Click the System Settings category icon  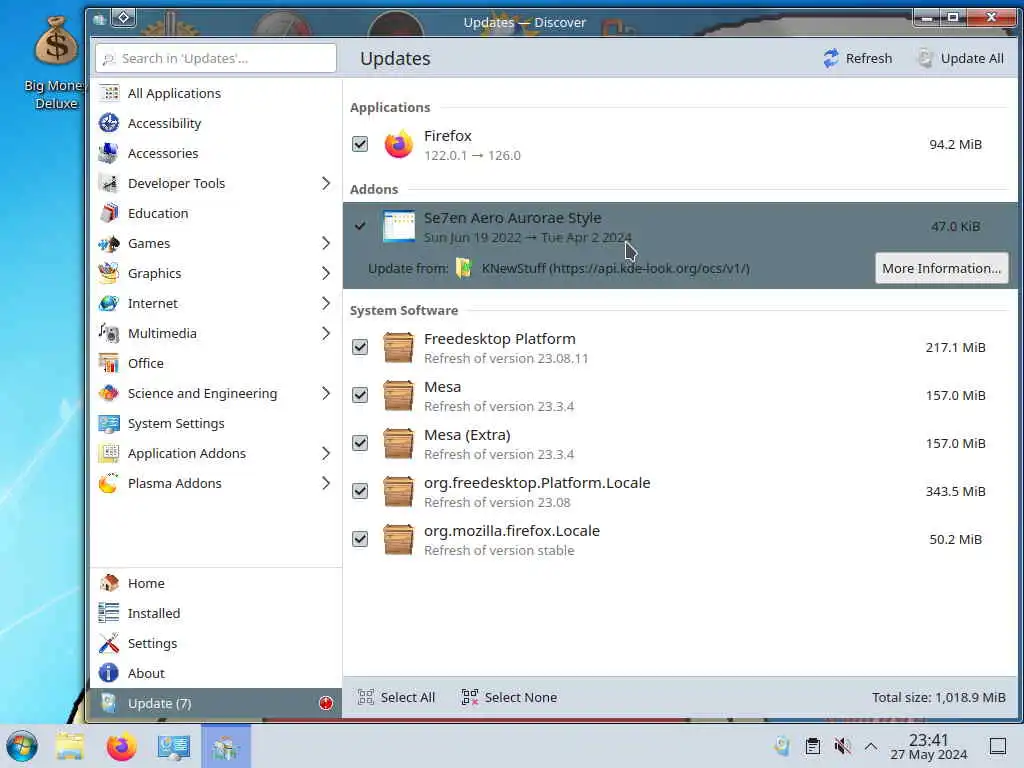(x=109, y=423)
